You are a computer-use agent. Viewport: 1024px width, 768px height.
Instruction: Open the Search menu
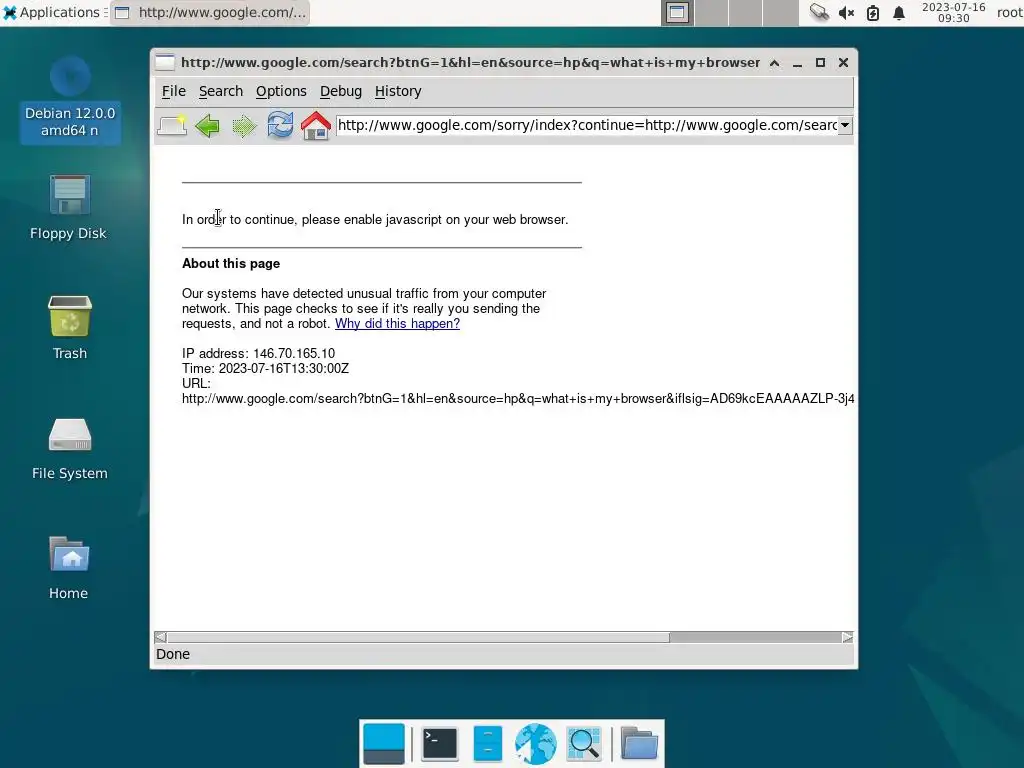point(221,91)
